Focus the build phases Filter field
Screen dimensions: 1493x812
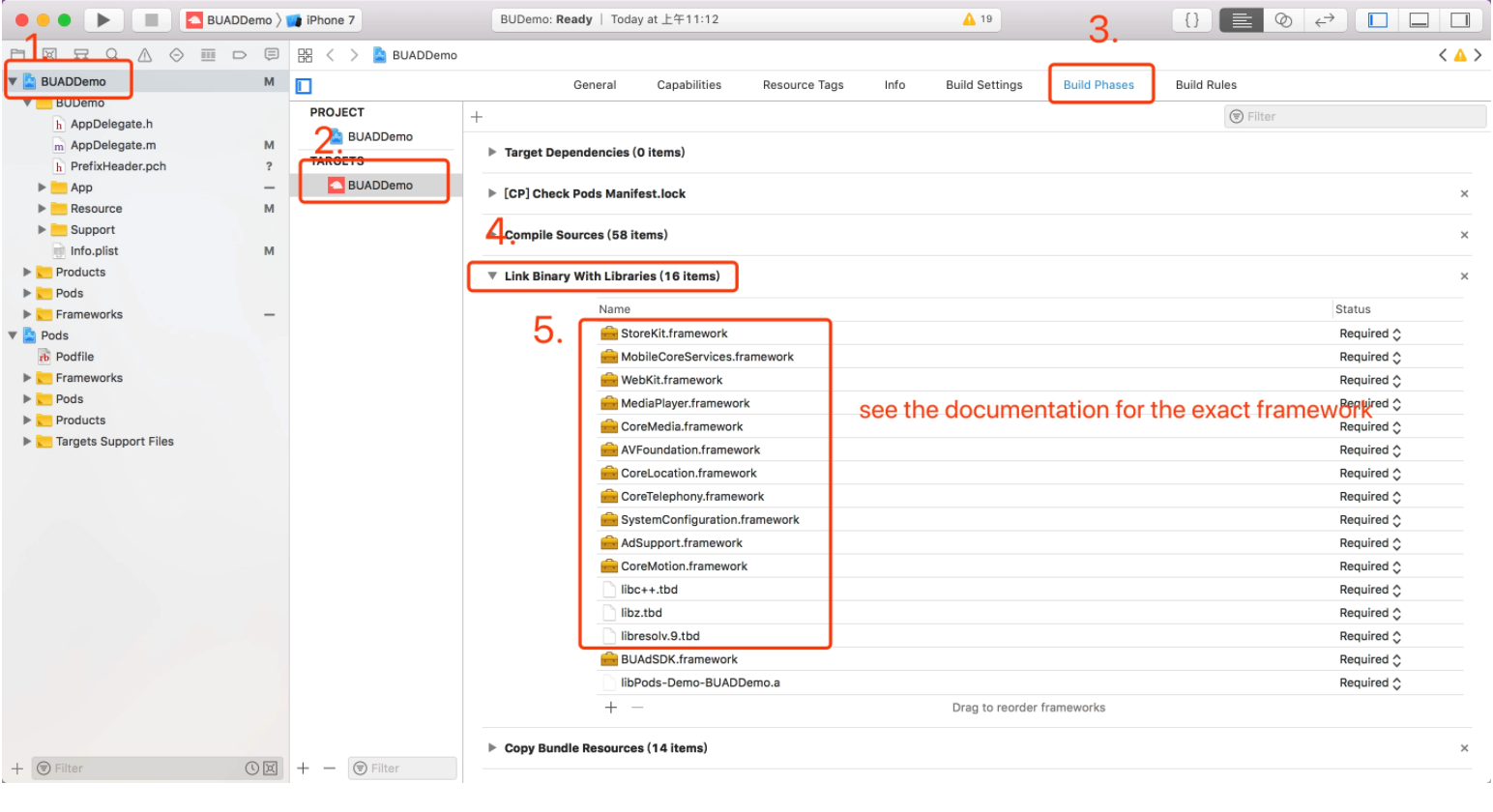(x=1355, y=117)
